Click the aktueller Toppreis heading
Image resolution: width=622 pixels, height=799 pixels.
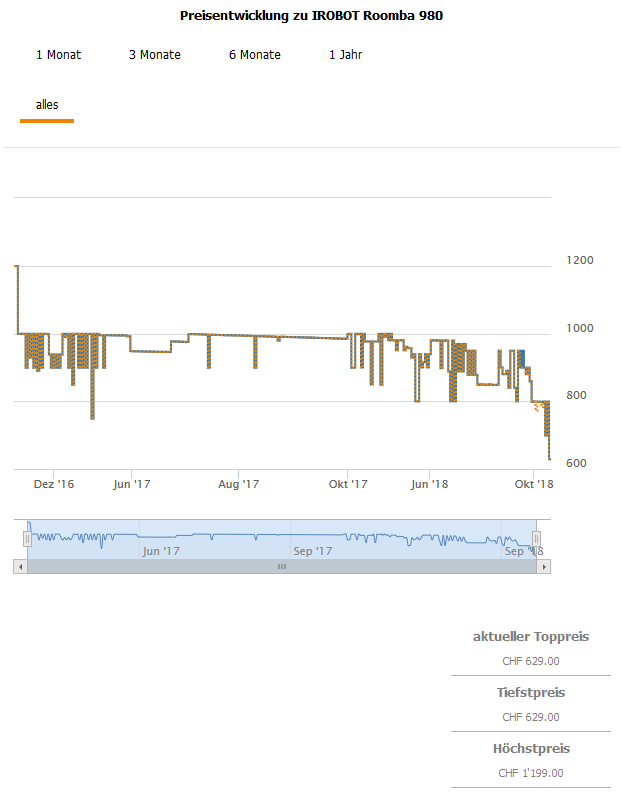click(531, 636)
